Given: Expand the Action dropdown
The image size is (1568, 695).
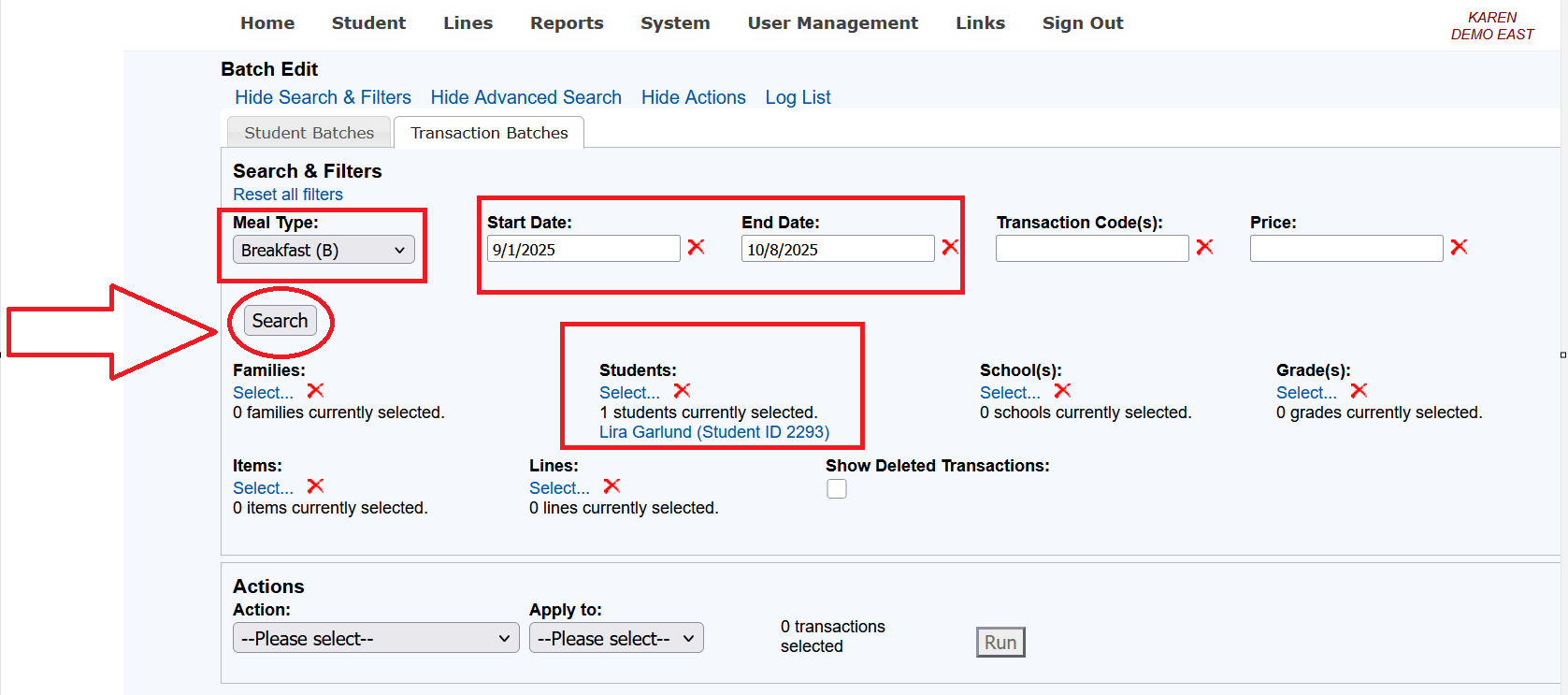Looking at the screenshot, I should (x=376, y=639).
